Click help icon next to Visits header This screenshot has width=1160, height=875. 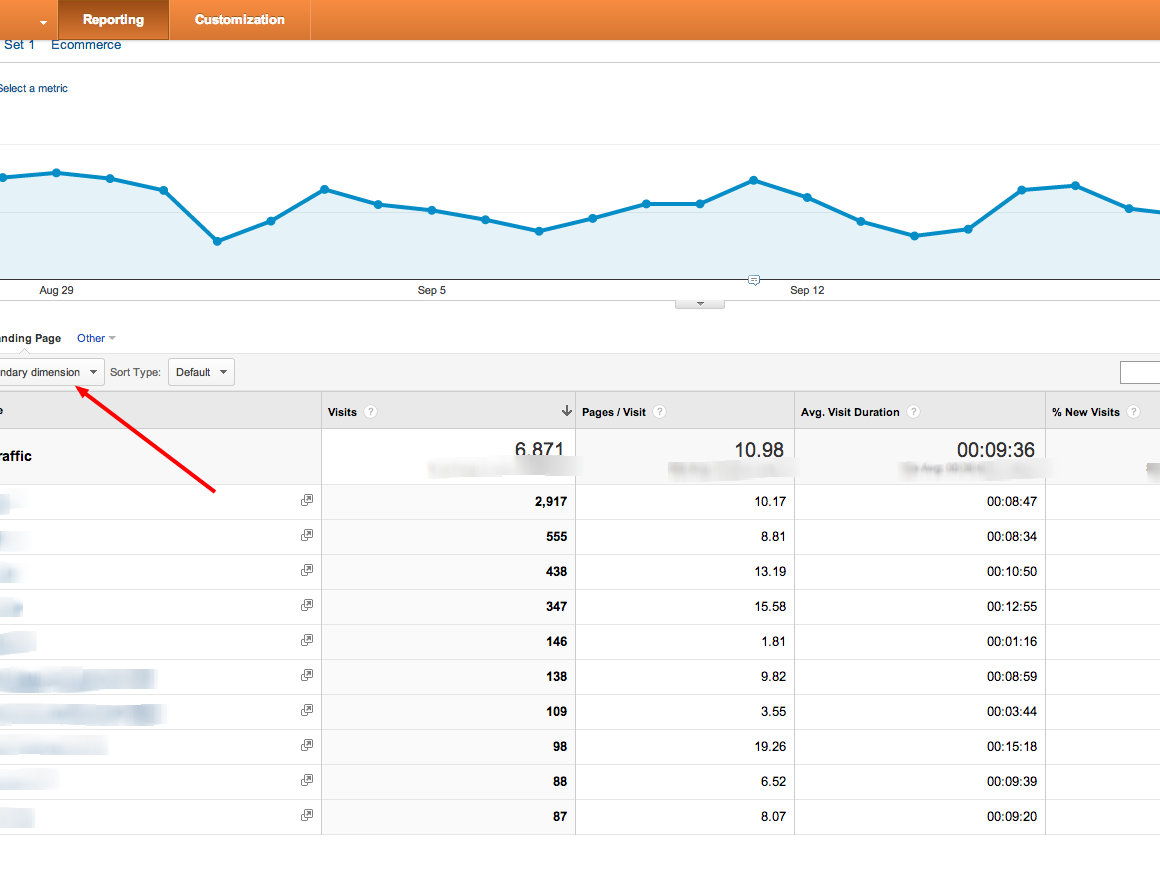coord(371,412)
